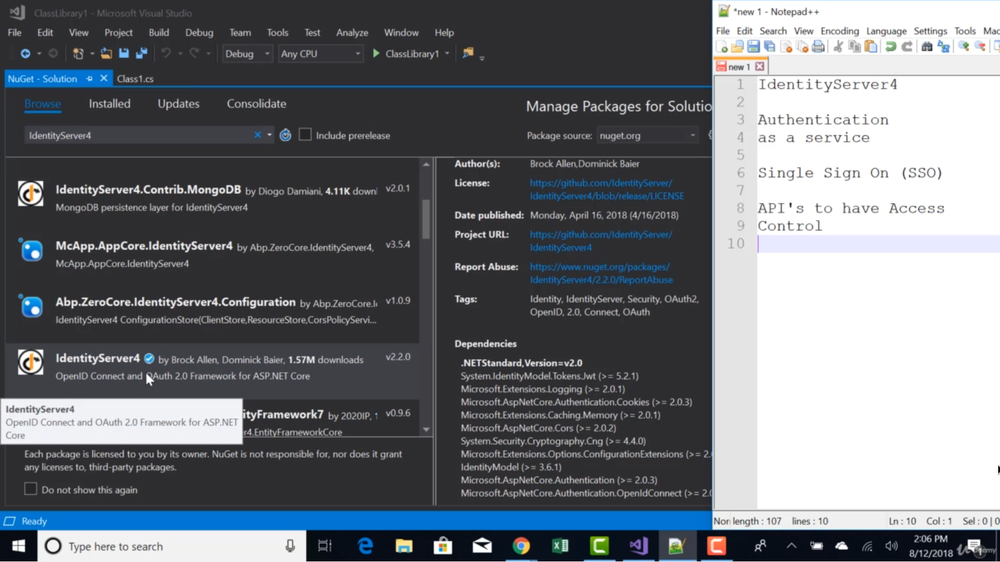Screen dimensions: 1000x562
Task: Open Google Chrome from the taskbar
Action: (x=521, y=546)
